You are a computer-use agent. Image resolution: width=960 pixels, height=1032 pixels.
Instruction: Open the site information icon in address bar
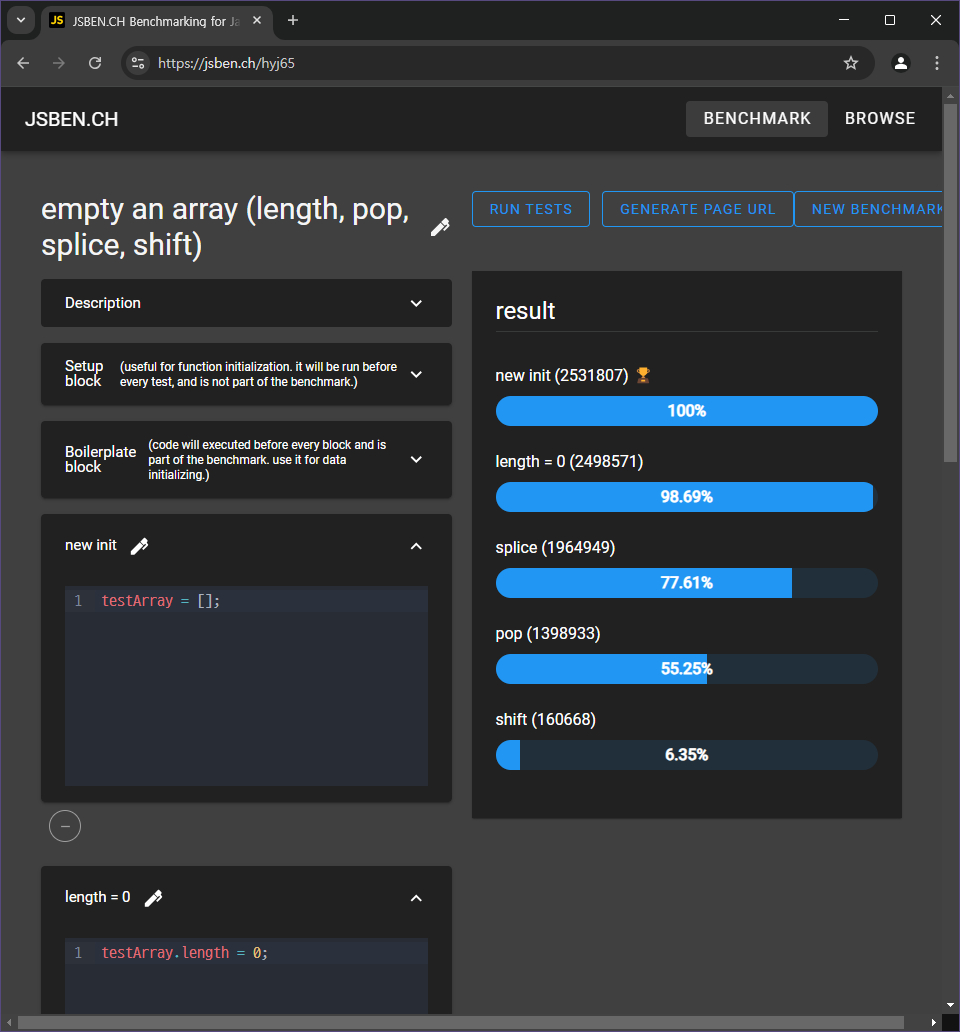pyautogui.click(x=139, y=63)
